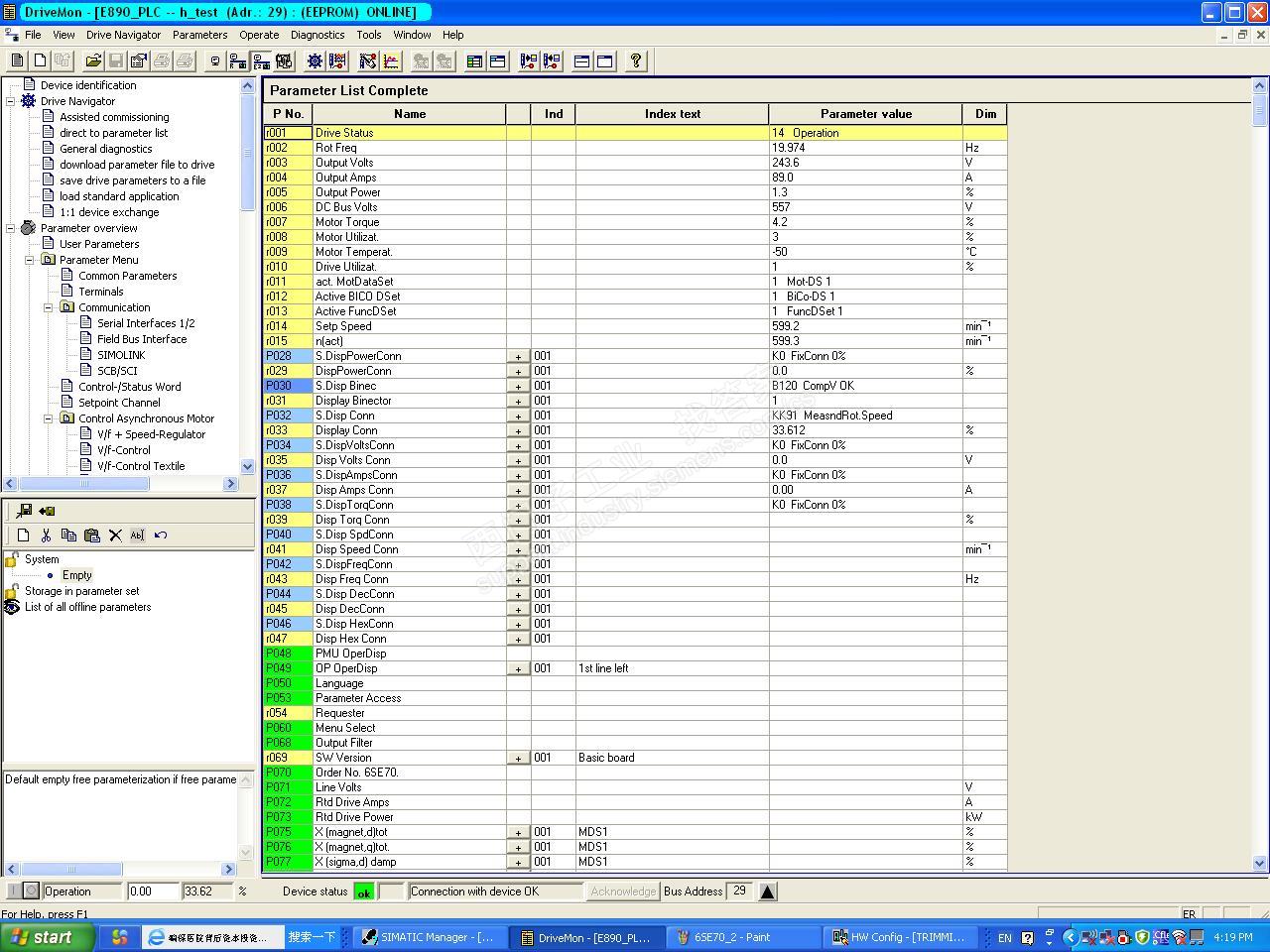The height and width of the screenshot is (952, 1270).
Task: Click the save-to-parameter-set disk icon in lower panel
Action: point(23,511)
